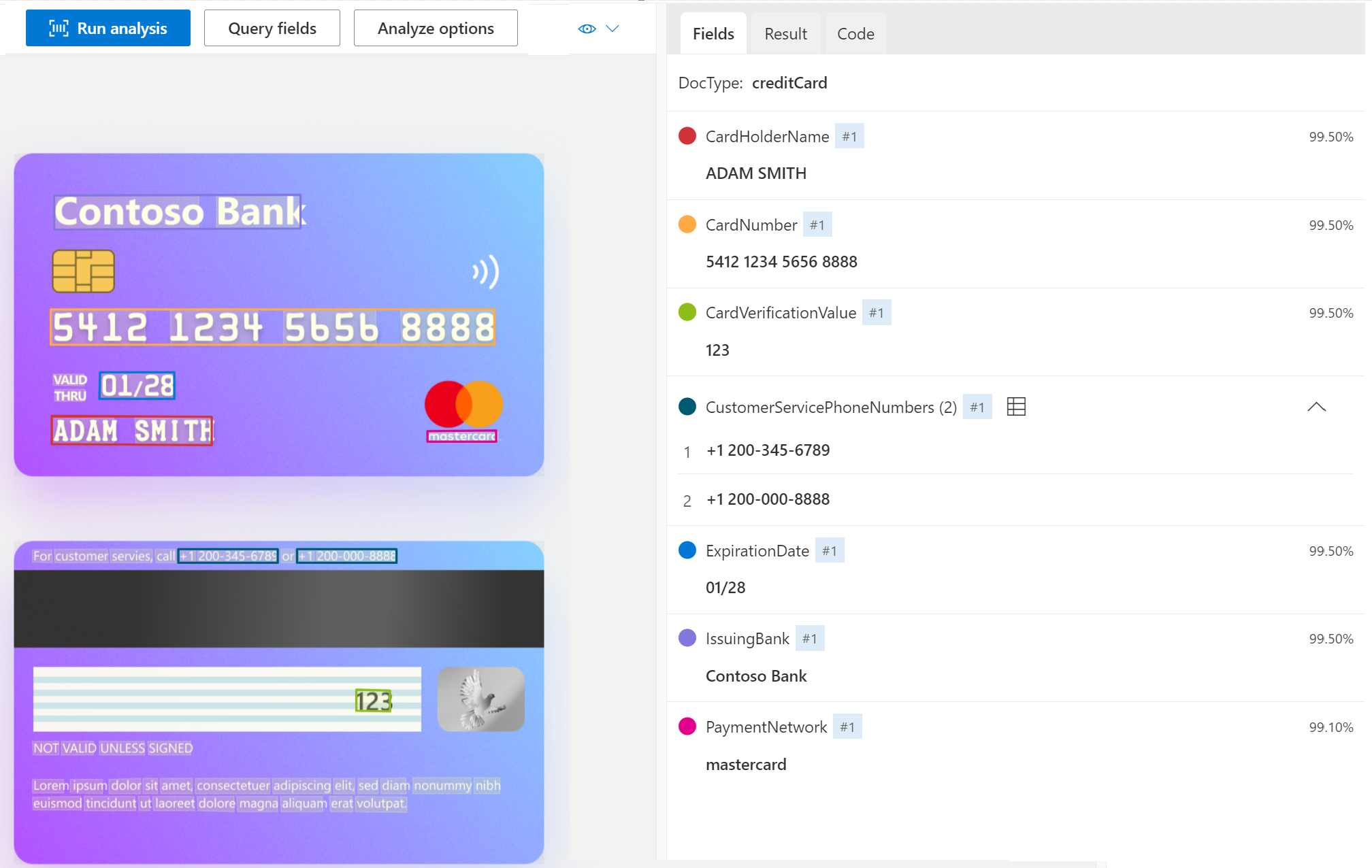This screenshot has width=1372, height=868.
Task: Click the #1 tag next to CardNumber field
Action: [x=817, y=225]
